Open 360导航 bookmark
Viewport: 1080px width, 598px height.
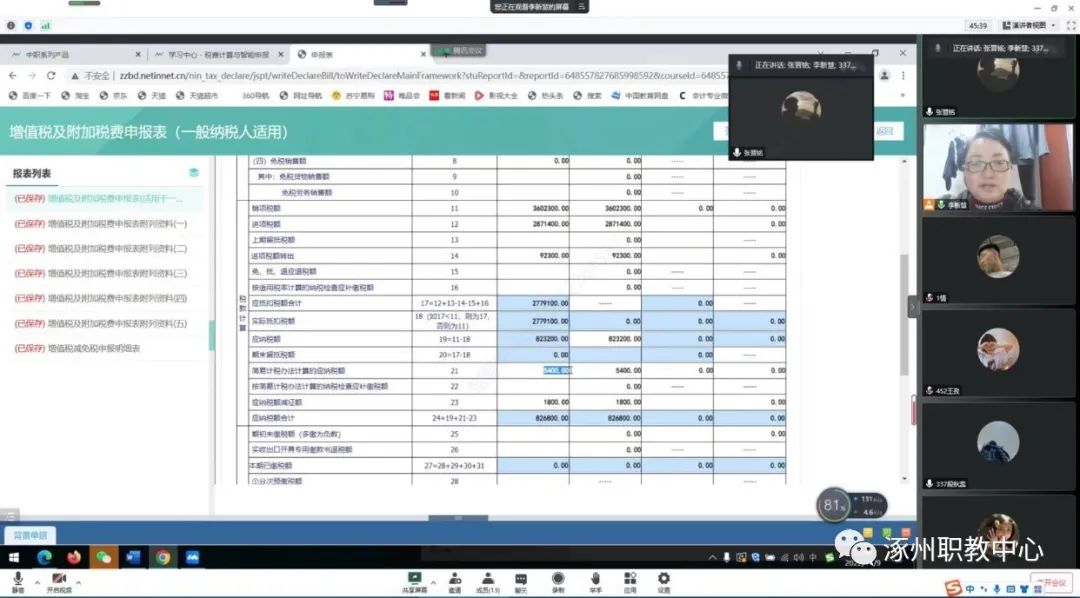(x=256, y=96)
